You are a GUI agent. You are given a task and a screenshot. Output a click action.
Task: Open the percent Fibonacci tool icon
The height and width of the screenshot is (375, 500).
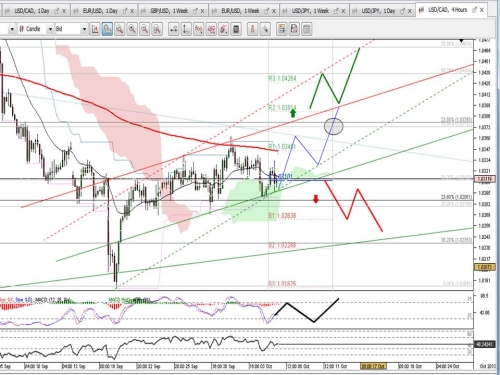click(x=211, y=29)
